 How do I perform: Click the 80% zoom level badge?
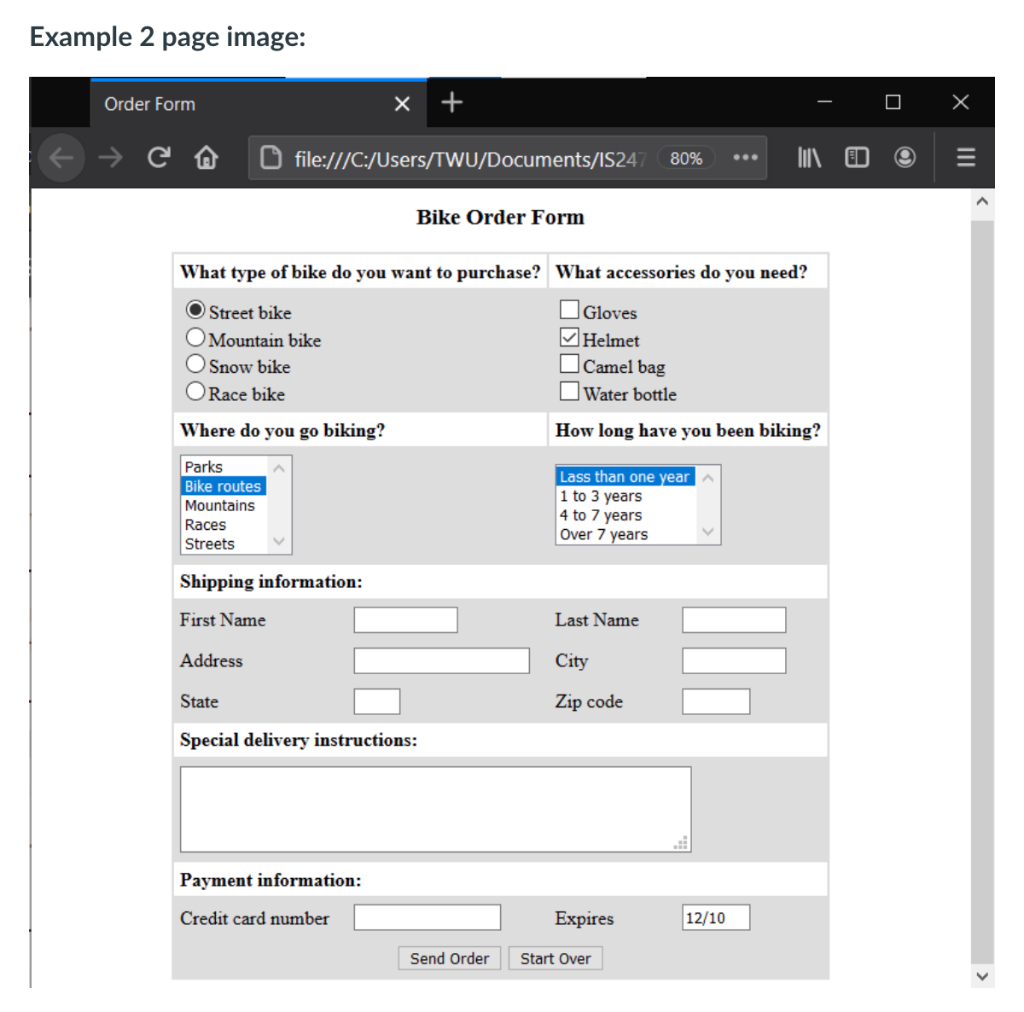pyautogui.click(x=686, y=158)
